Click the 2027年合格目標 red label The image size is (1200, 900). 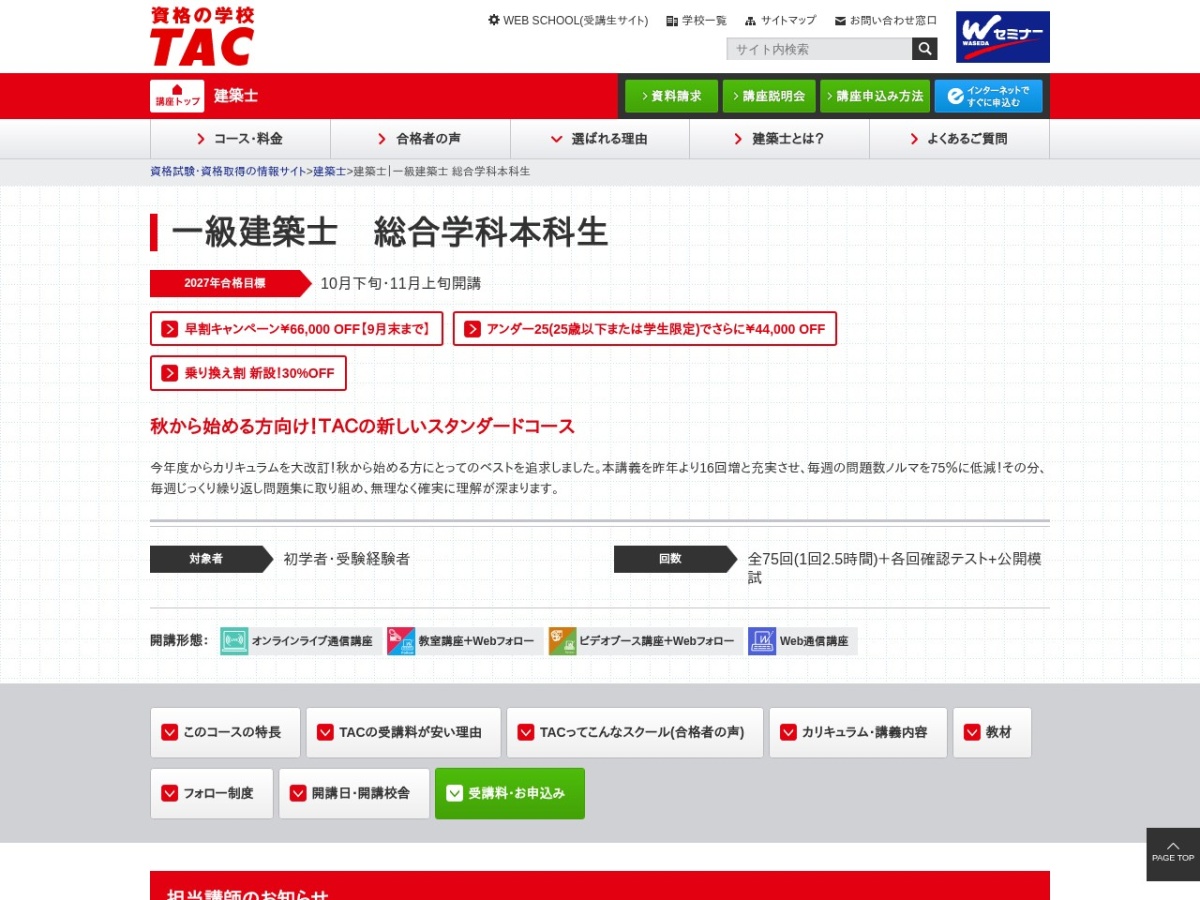coord(230,283)
